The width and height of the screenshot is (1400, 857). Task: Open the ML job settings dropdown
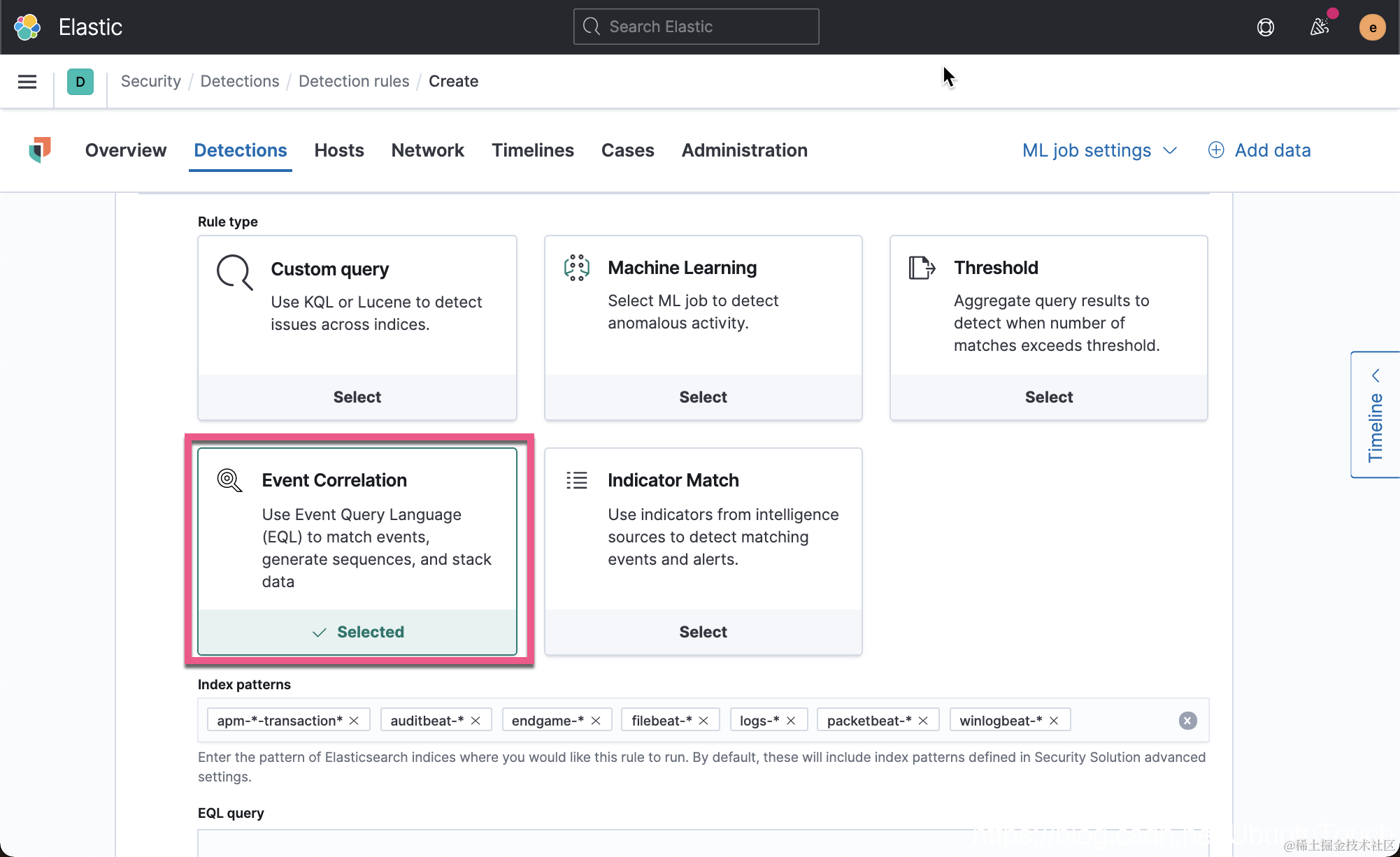point(1100,150)
